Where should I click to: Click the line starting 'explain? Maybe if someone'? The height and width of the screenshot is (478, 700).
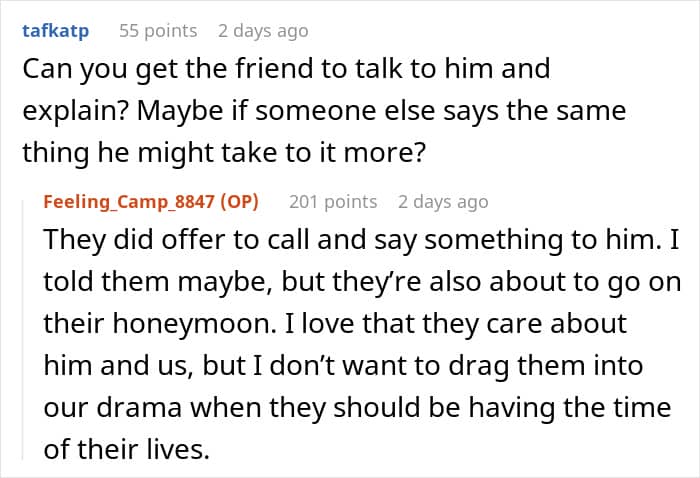324,111
